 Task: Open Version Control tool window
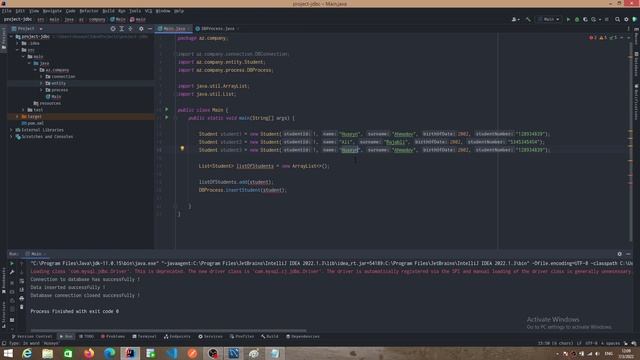point(31,336)
